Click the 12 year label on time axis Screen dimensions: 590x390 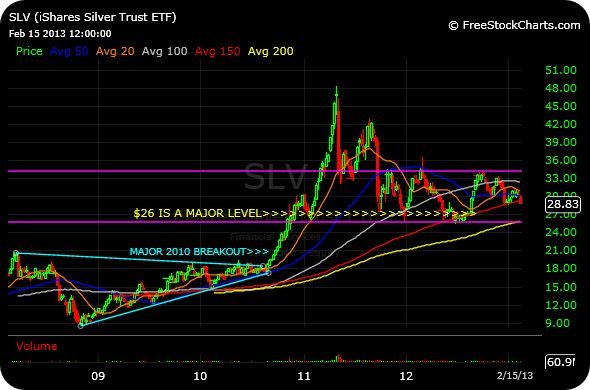tap(406, 376)
